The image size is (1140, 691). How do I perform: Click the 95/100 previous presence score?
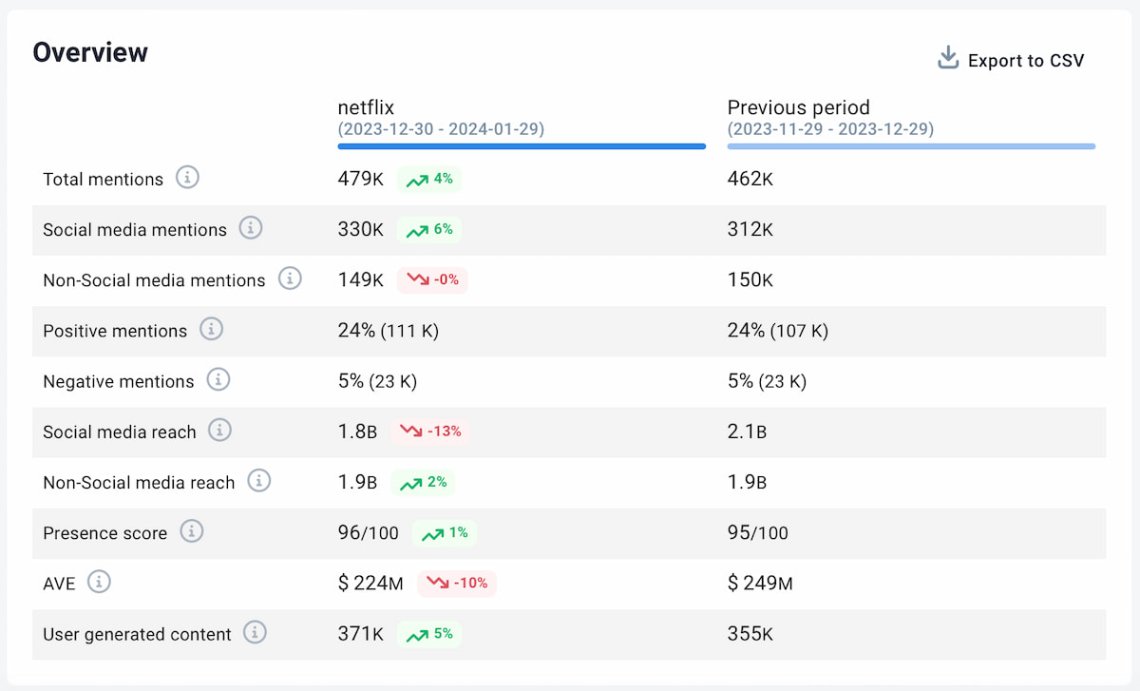coord(758,533)
